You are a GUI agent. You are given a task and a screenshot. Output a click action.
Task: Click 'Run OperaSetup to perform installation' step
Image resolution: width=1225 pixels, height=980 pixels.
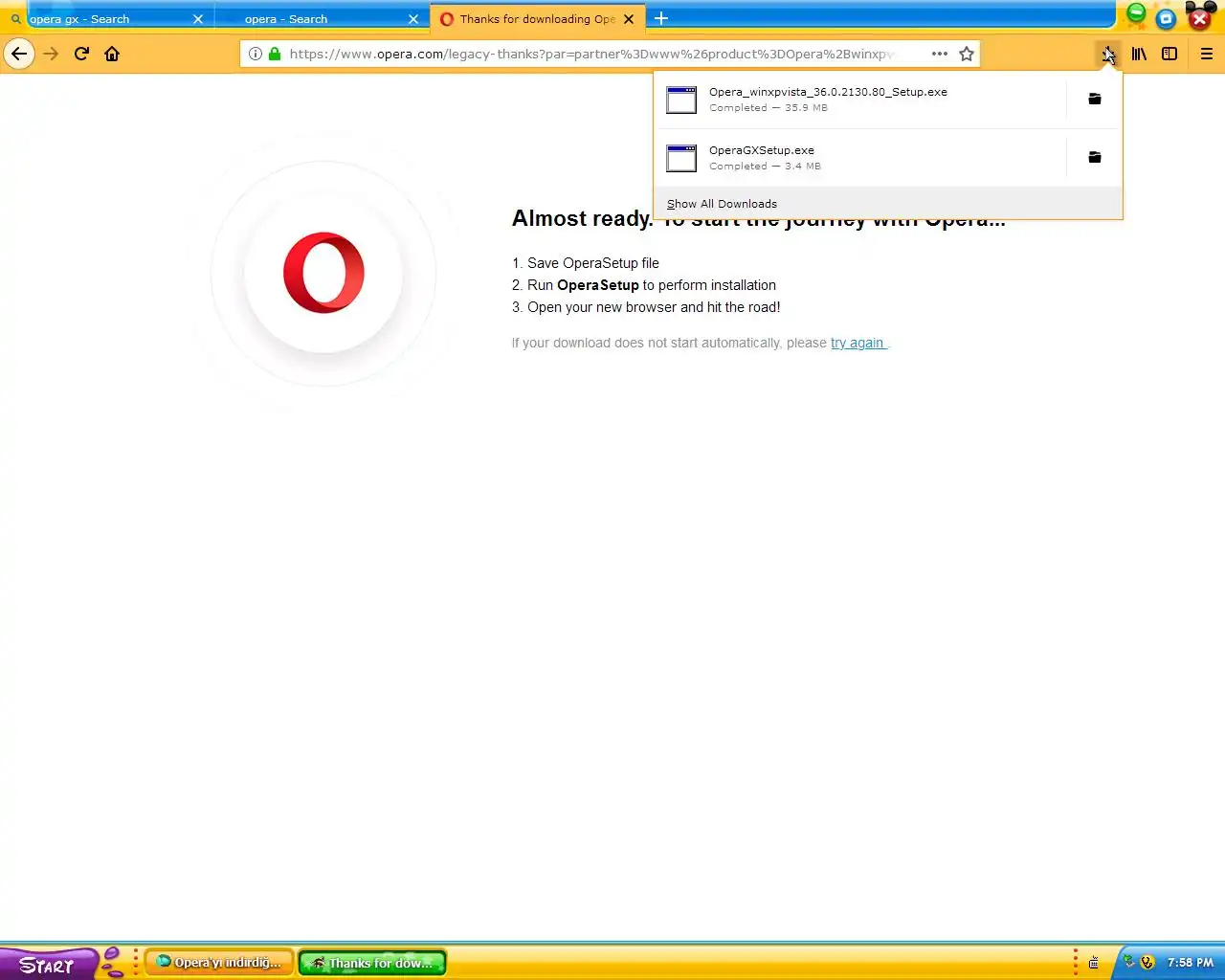click(x=652, y=285)
